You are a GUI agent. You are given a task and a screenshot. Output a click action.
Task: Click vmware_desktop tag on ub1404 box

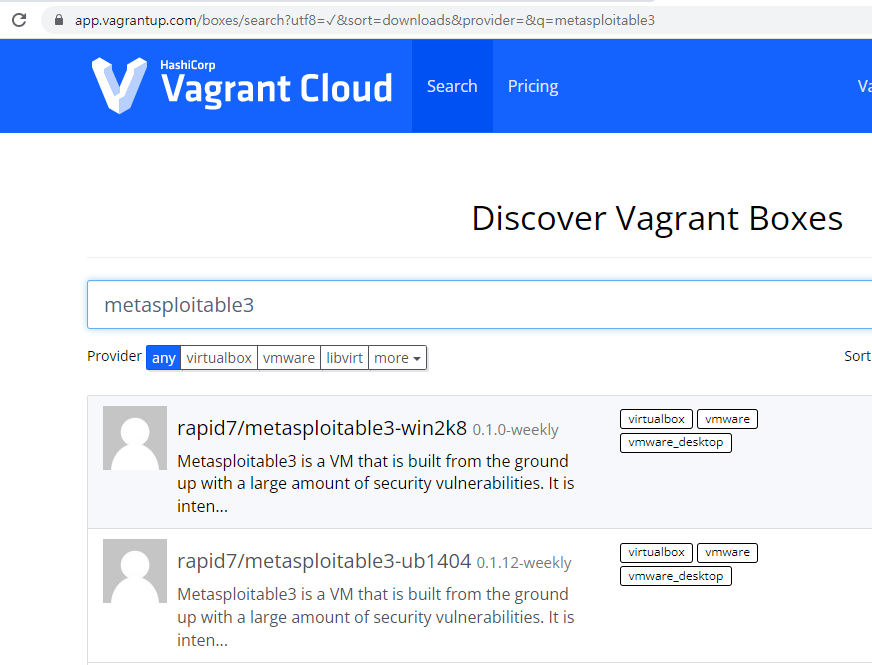[676, 576]
